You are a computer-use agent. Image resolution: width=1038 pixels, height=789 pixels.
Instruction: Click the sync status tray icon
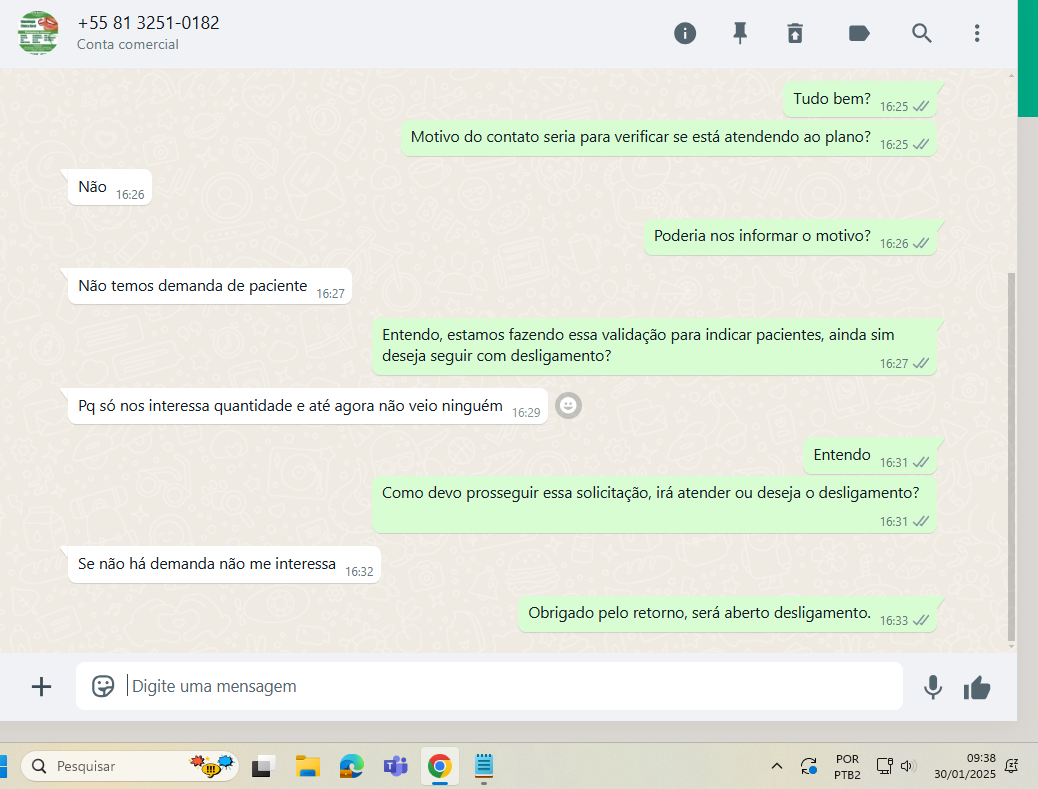[x=808, y=766]
